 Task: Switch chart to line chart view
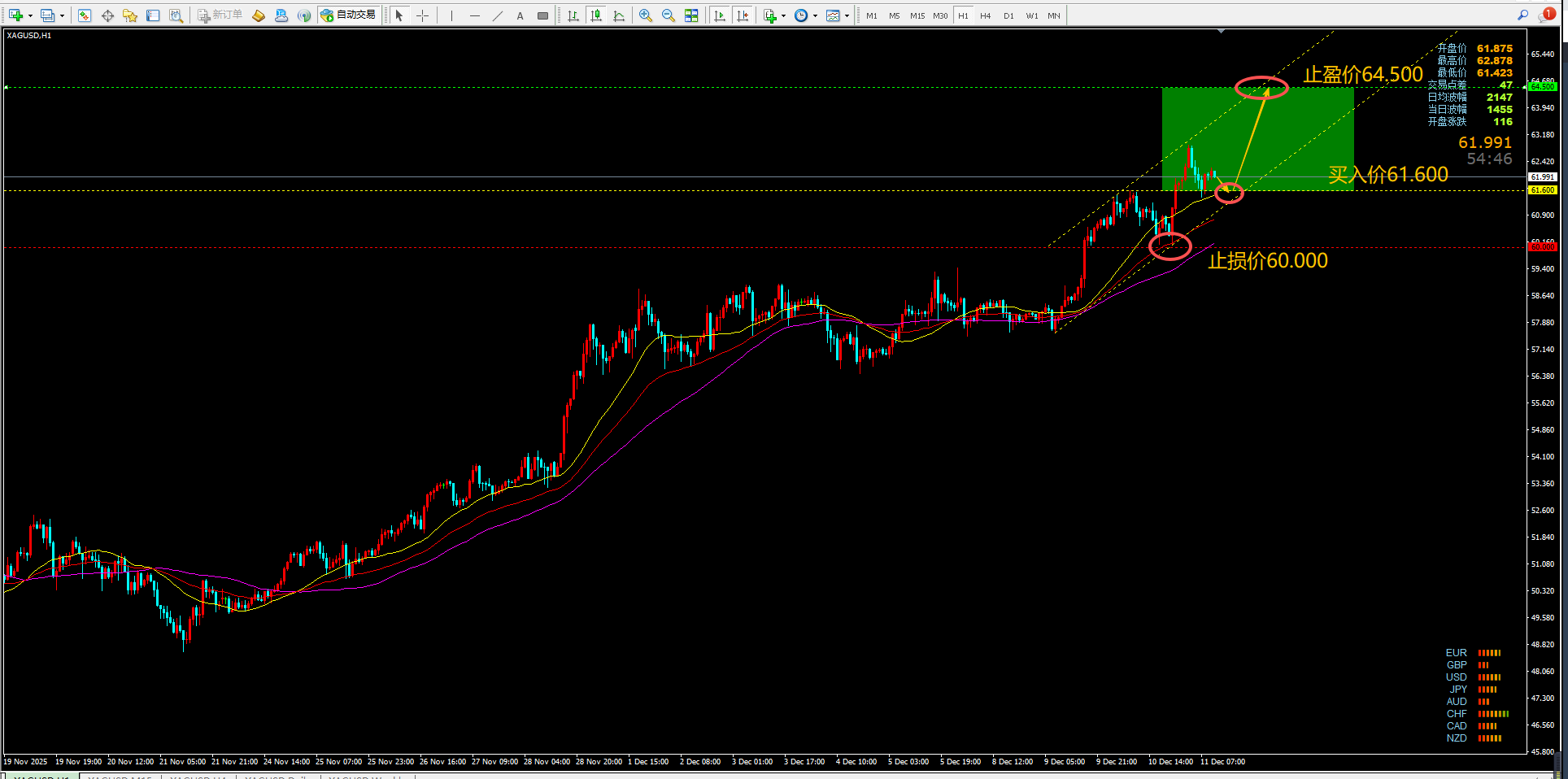point(619,15)
